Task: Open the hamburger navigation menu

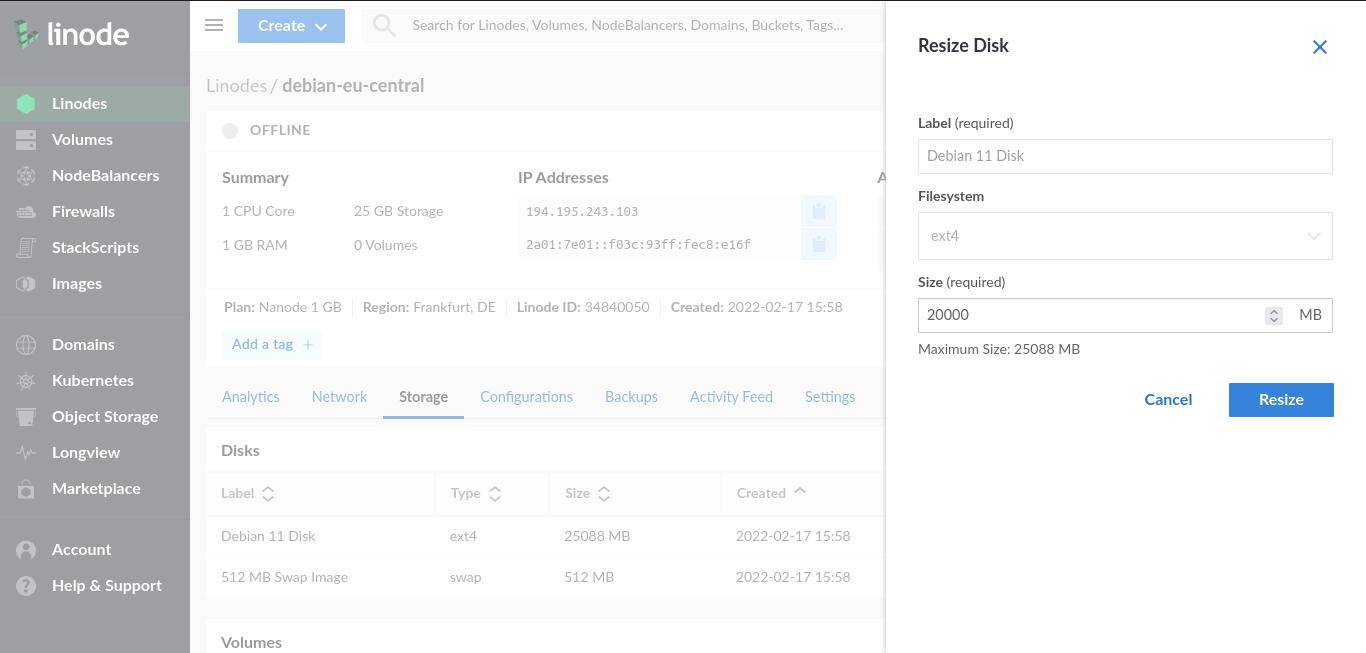Action: (214, 25)
